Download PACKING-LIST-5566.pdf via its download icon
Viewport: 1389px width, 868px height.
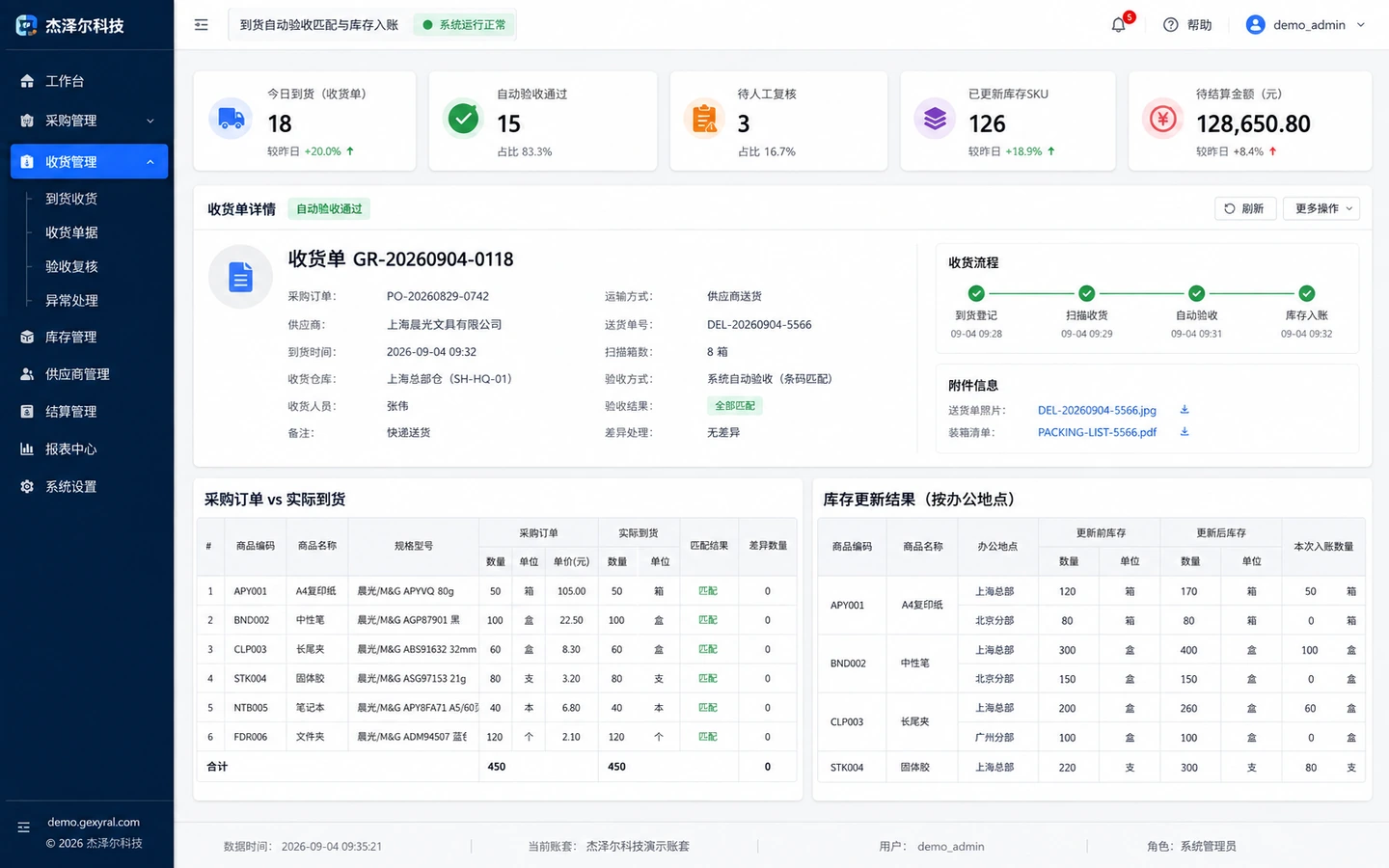tap(1185, 432)
